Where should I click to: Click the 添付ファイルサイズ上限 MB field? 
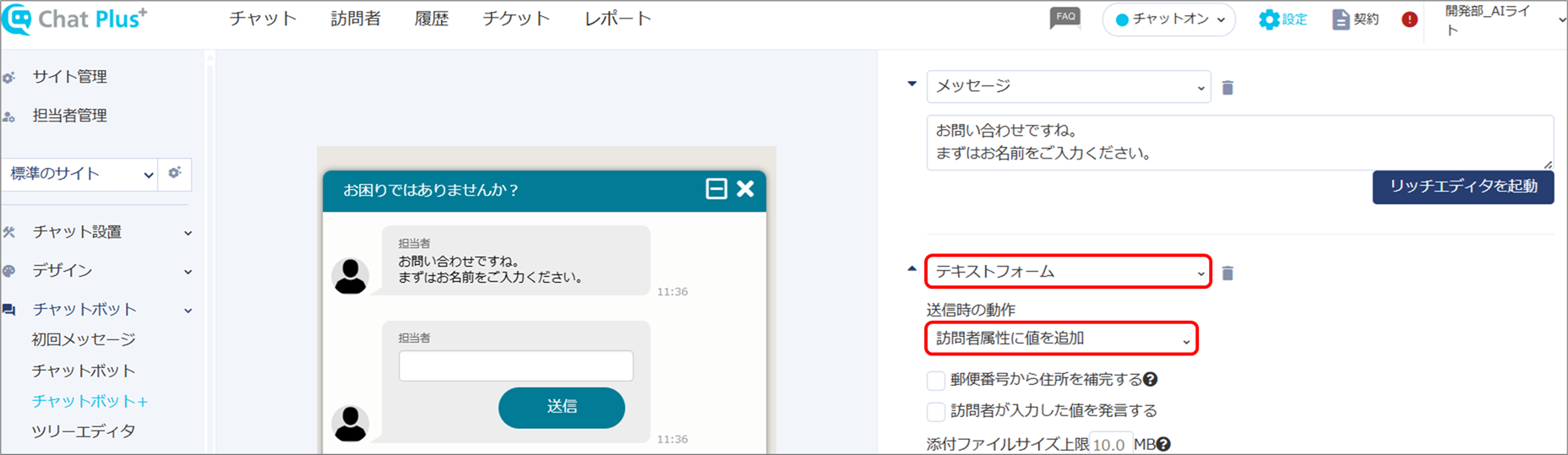1110,444
